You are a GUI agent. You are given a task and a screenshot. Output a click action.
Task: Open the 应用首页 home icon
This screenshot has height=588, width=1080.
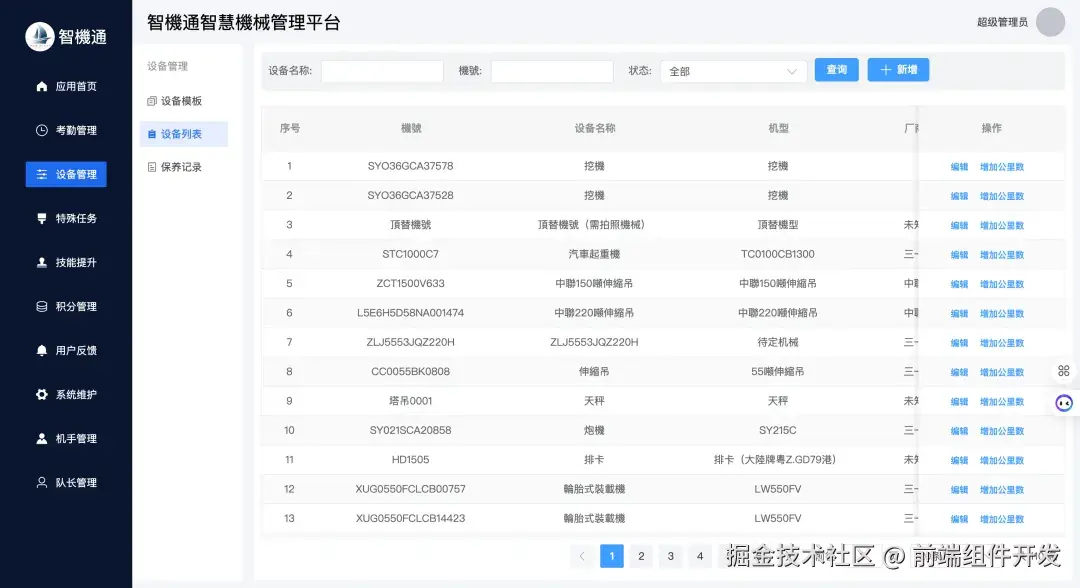37,86
